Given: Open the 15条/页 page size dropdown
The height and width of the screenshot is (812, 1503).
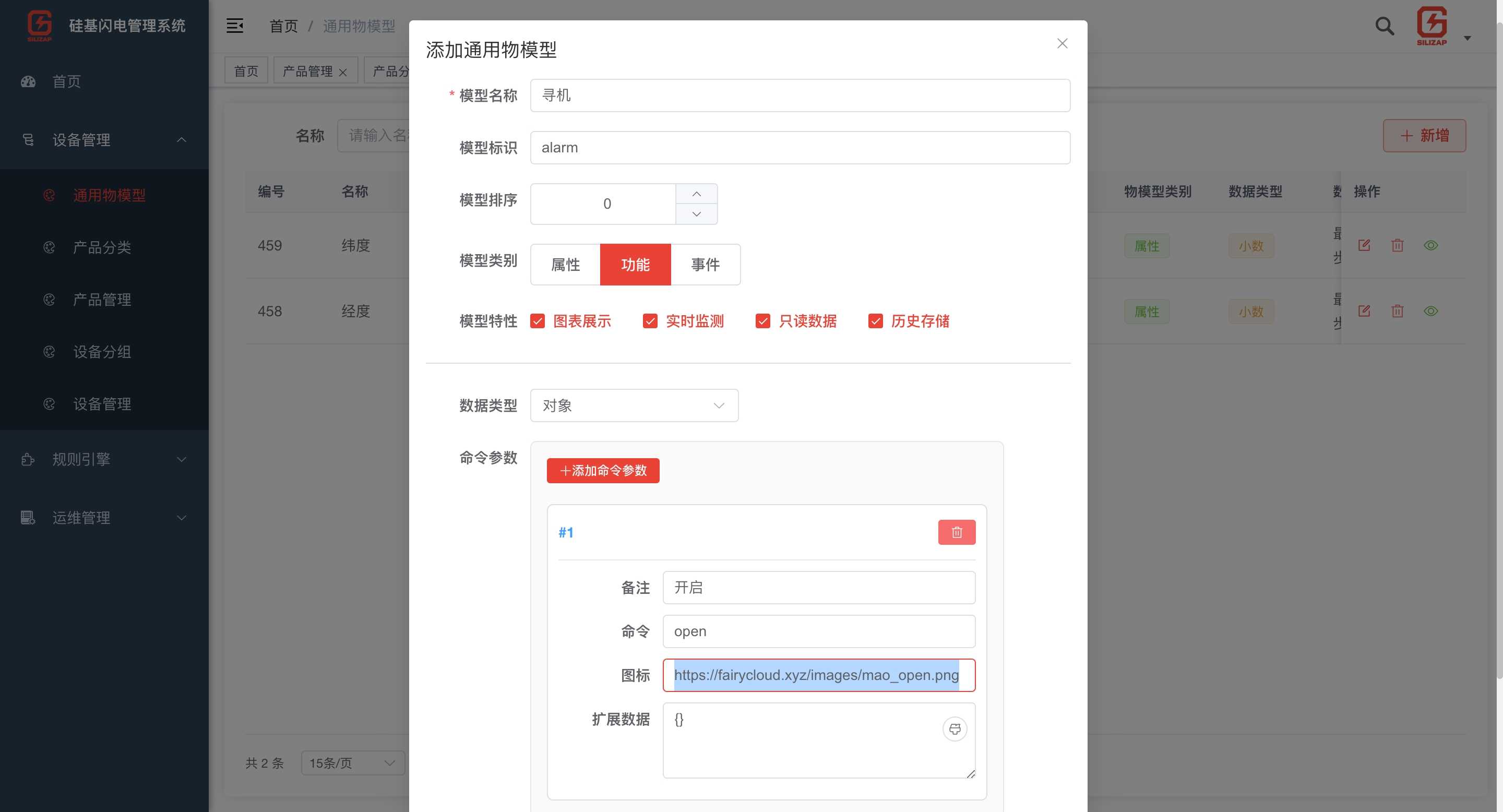Looking at the screenshot, I should 352,762.
